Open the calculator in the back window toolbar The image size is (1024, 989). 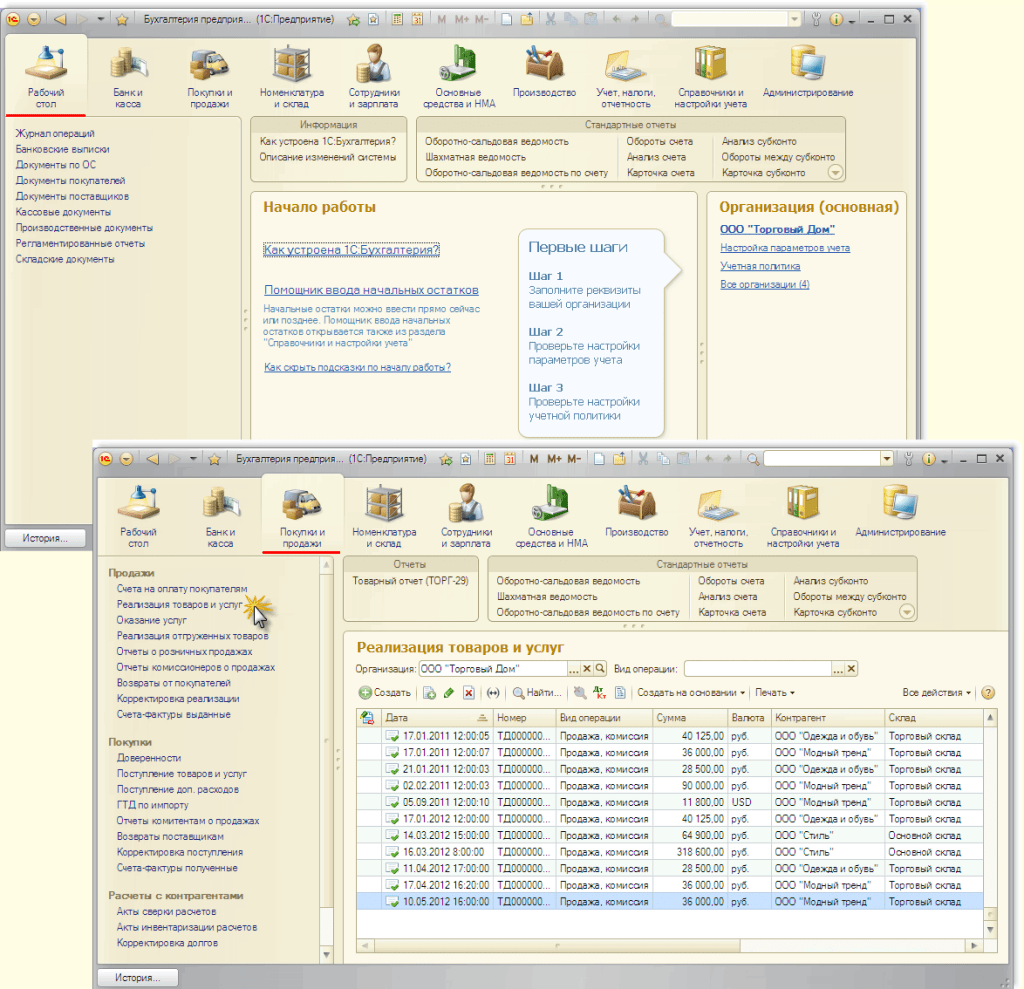pyautogui.click(x=397, y=19)
